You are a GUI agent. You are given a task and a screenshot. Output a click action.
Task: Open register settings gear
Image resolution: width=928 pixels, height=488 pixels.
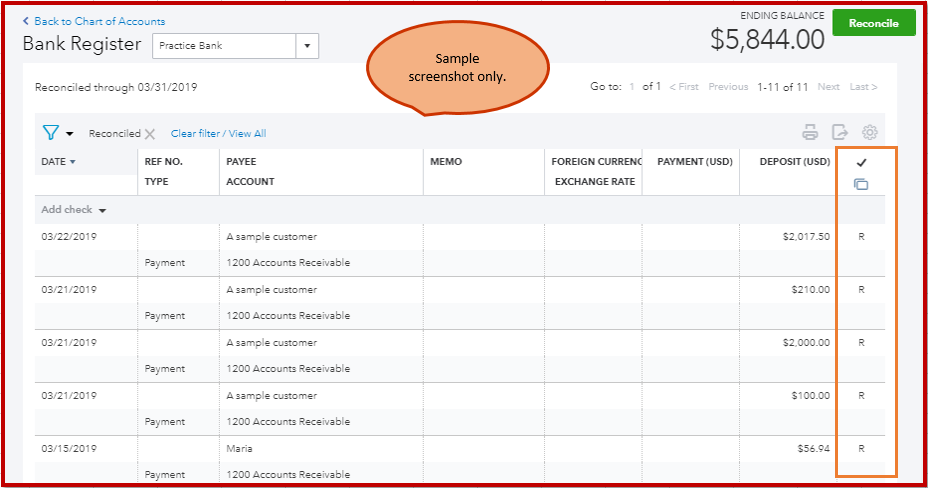tap(869, 132)
